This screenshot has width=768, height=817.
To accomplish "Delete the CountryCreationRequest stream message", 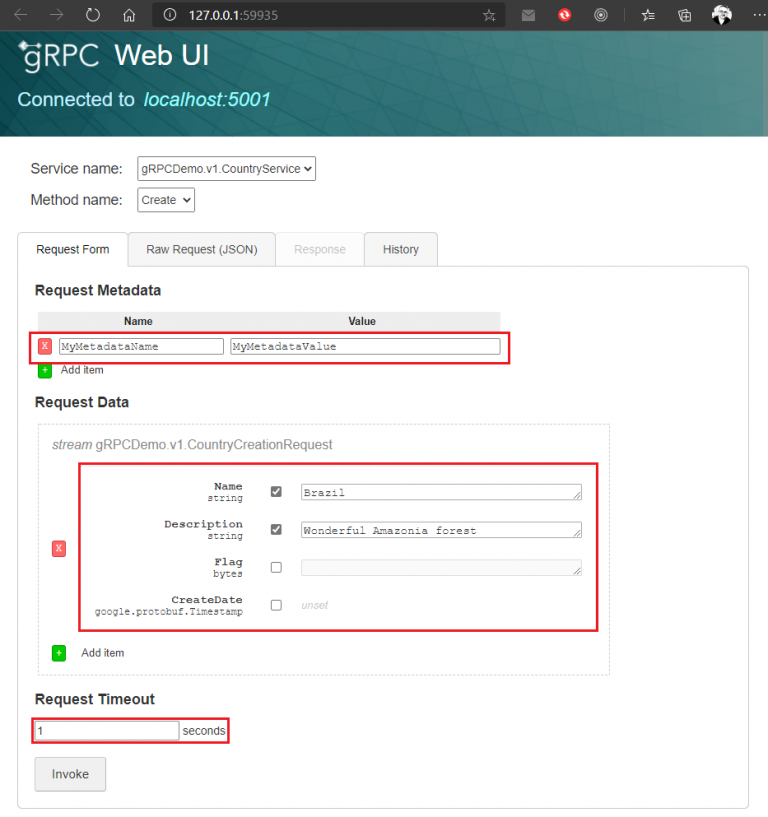I will pos(59,548).
